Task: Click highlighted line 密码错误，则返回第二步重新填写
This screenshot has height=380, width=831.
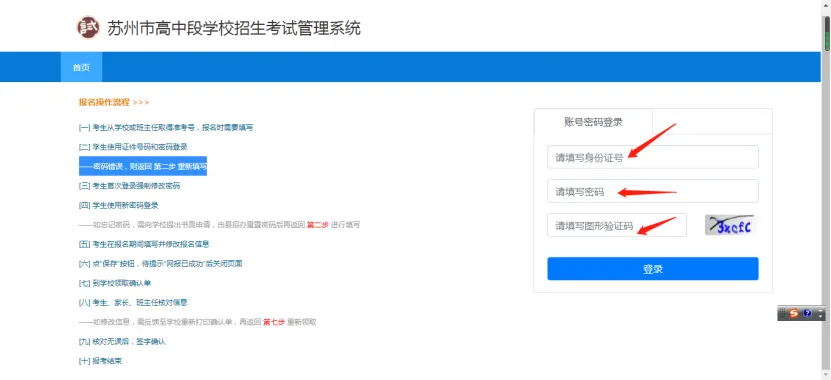Action: coord(143,166)
